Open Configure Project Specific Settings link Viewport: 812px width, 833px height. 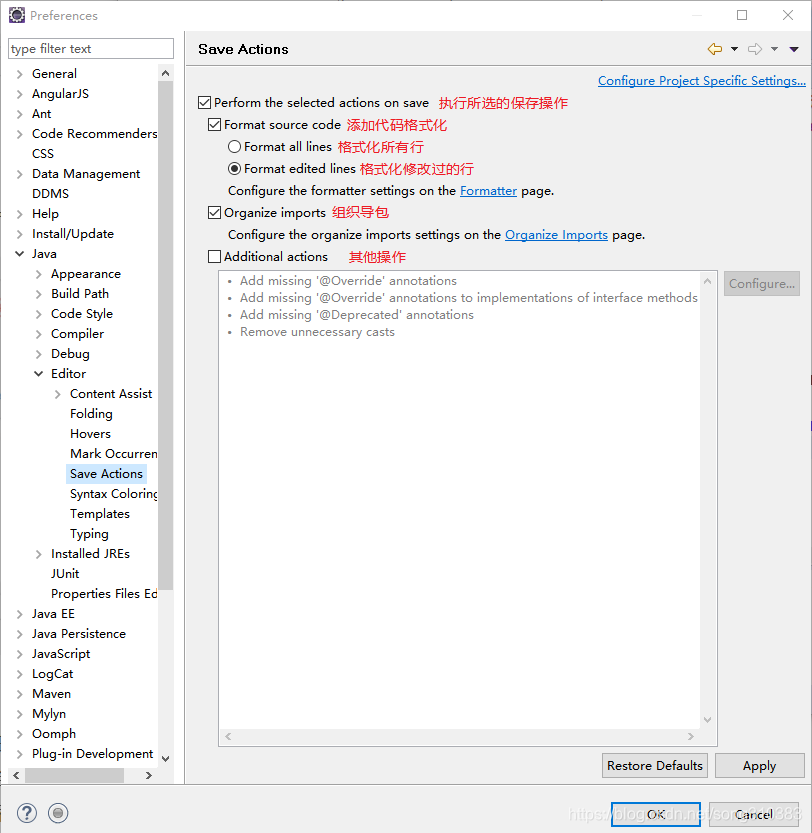click(702, 81)
